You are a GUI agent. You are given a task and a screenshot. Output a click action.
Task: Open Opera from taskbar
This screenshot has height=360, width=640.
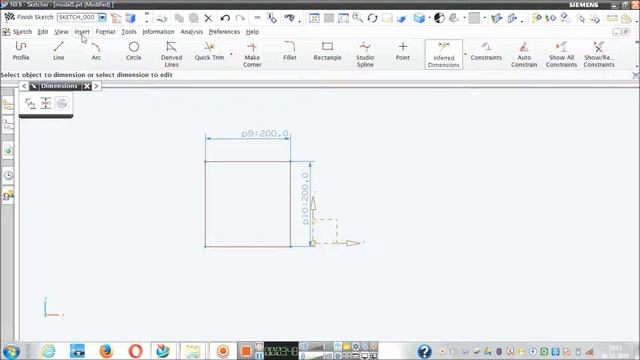click(135, 351)
